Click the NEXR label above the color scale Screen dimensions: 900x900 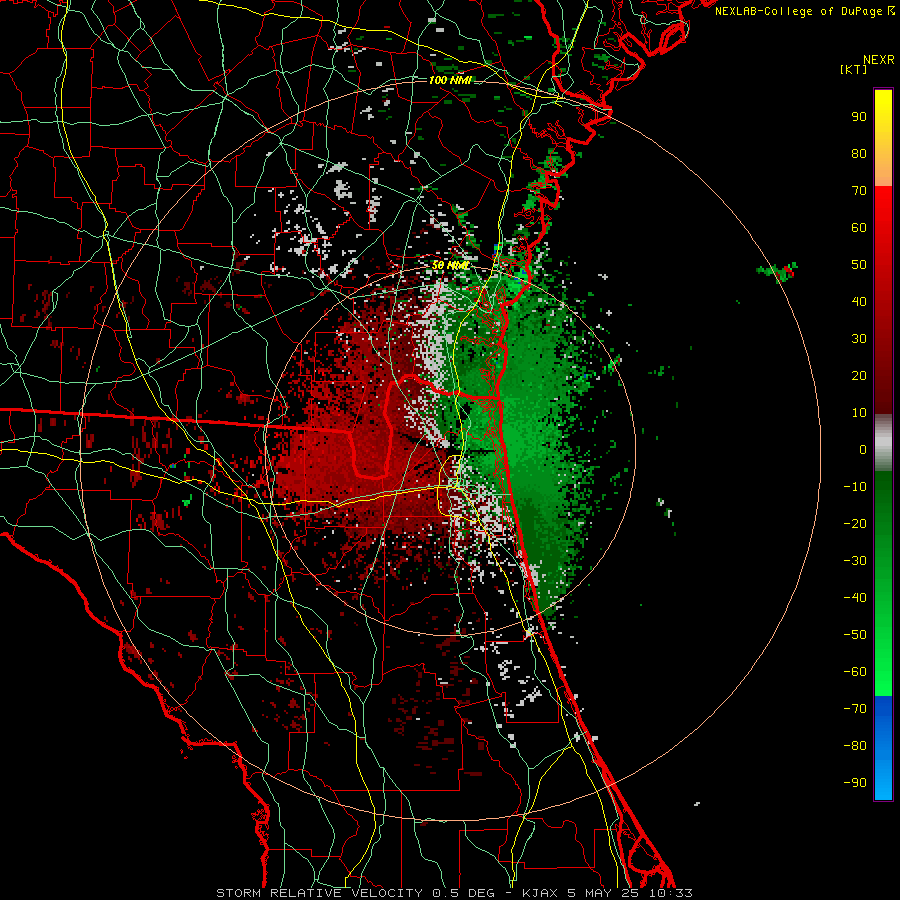coord(879,60)
